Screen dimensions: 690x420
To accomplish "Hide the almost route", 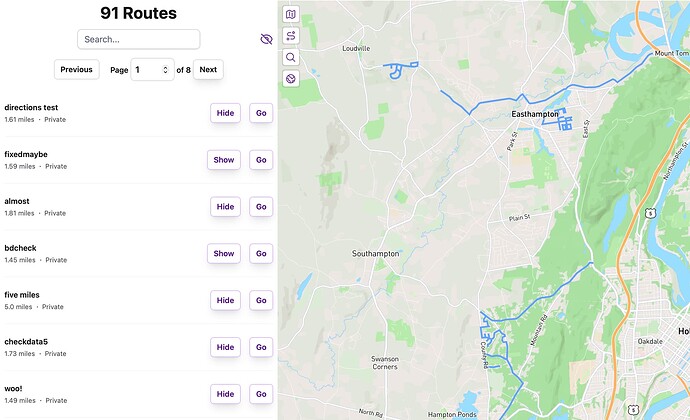I will 225,207.
